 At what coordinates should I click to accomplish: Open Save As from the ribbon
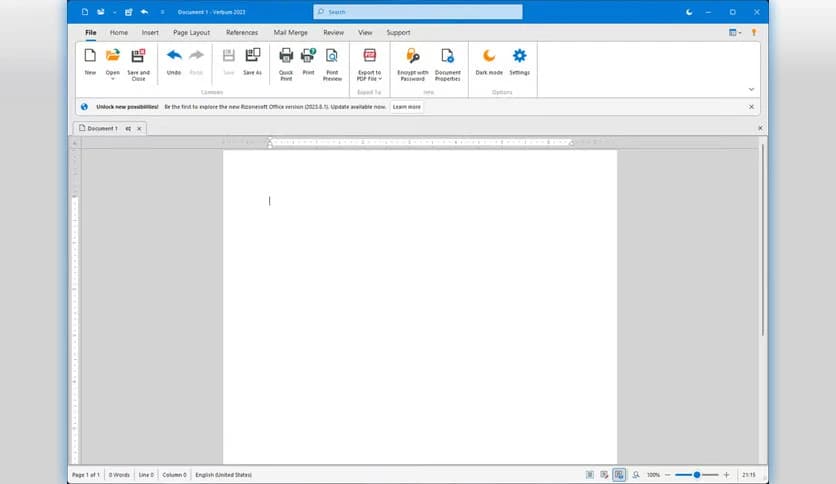point(252,61)
